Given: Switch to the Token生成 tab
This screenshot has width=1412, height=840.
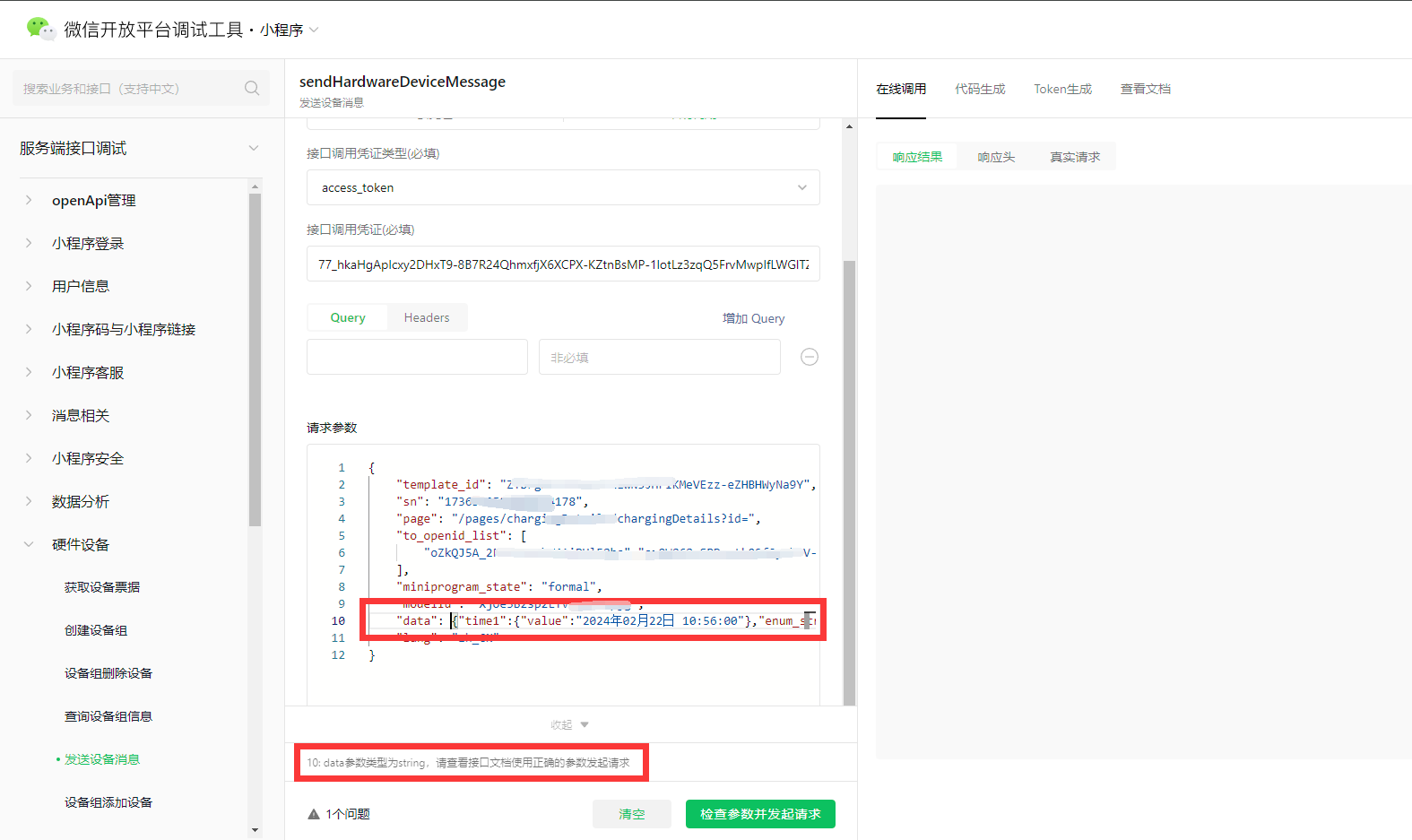Looking at the screenshot, I should coord(1062,89).
